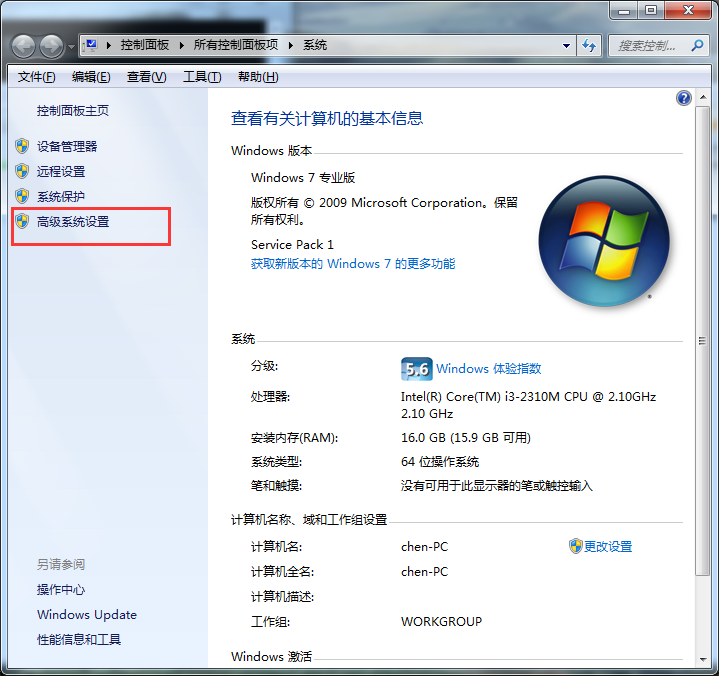
Task: Go back with the Back arrow button
Action: (23, 46)
